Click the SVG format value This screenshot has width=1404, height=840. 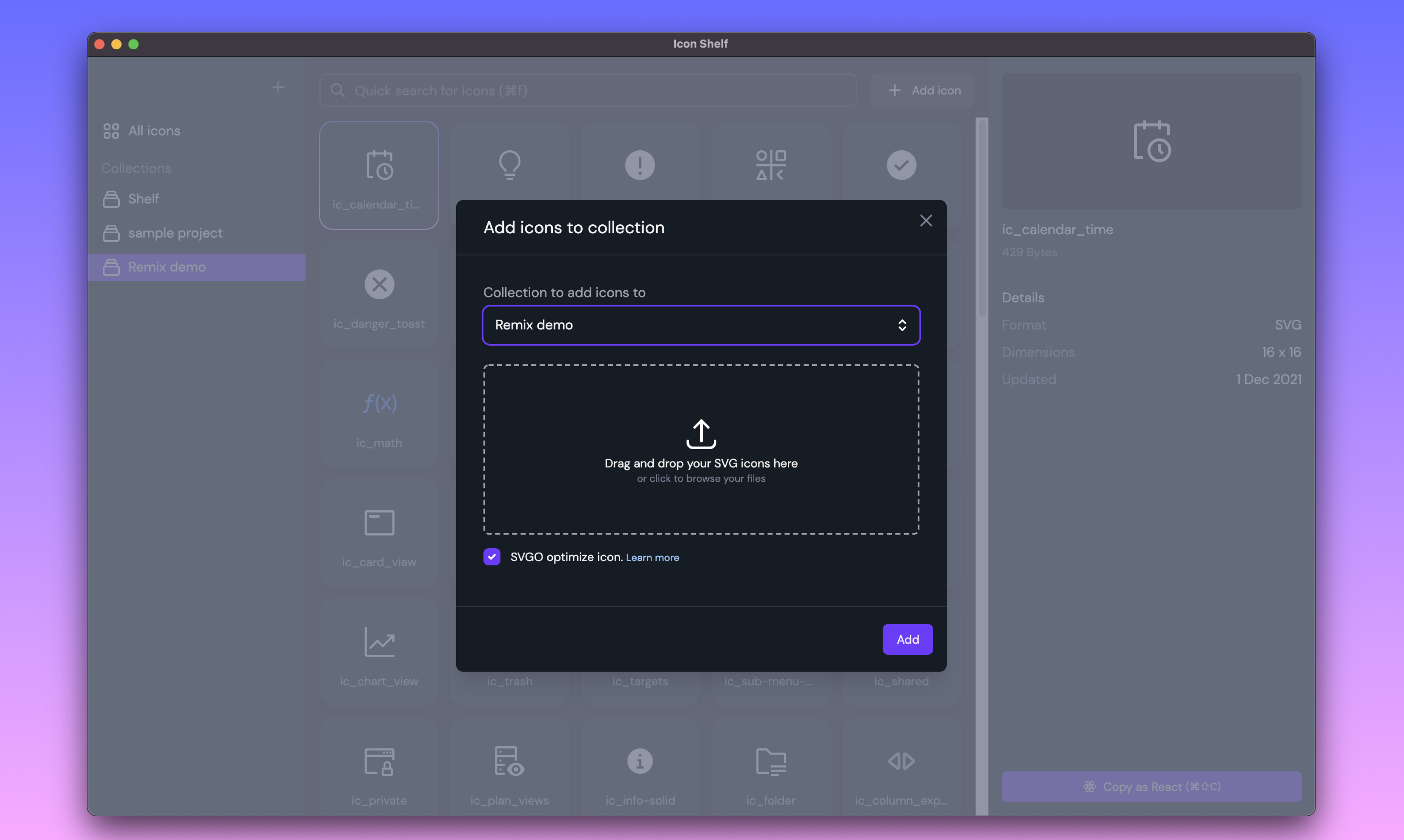[1288, 325]
